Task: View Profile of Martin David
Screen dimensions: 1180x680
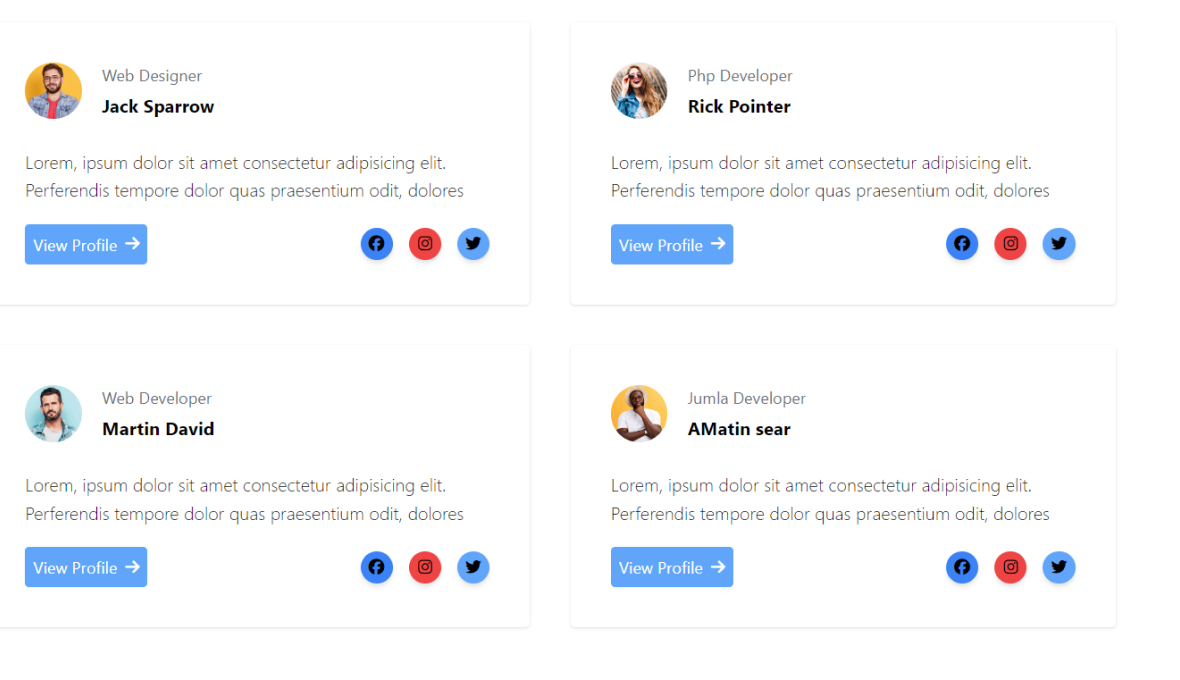Action: [86, 567]
